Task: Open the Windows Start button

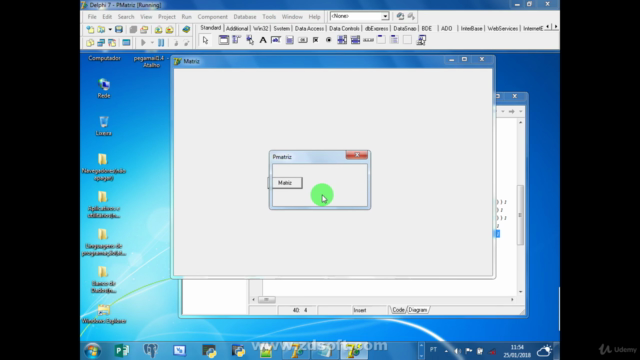Action: [x=93, y=351]
